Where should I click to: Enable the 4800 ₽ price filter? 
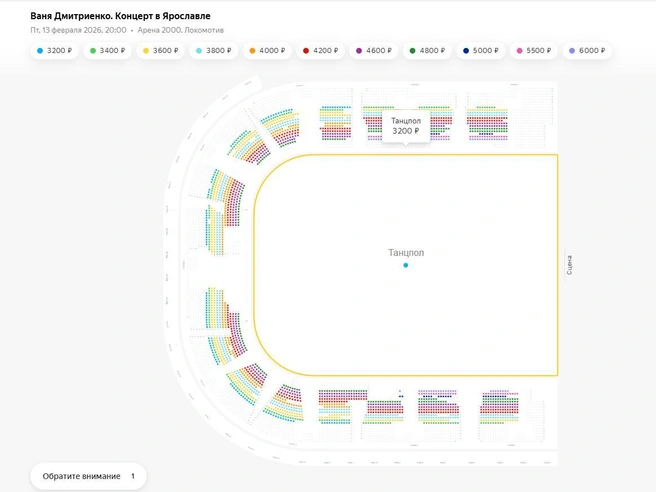(427, 50)
